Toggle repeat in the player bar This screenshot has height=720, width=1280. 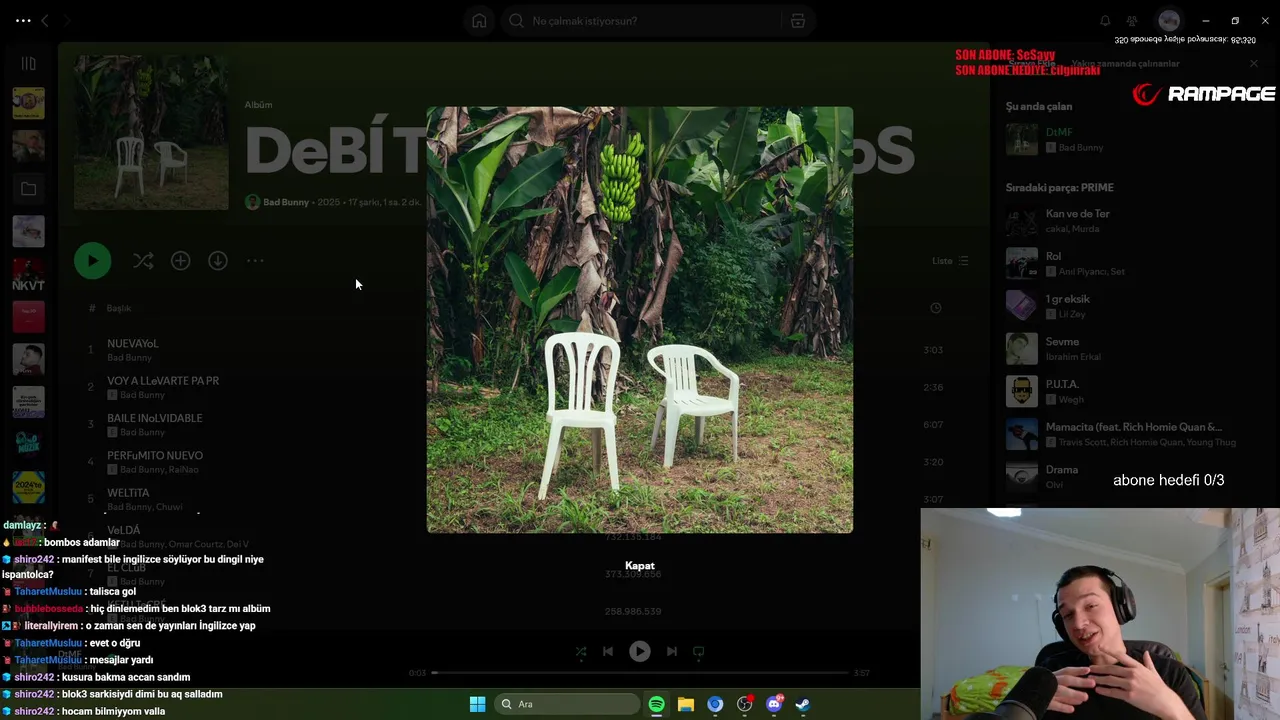(699, 651)
